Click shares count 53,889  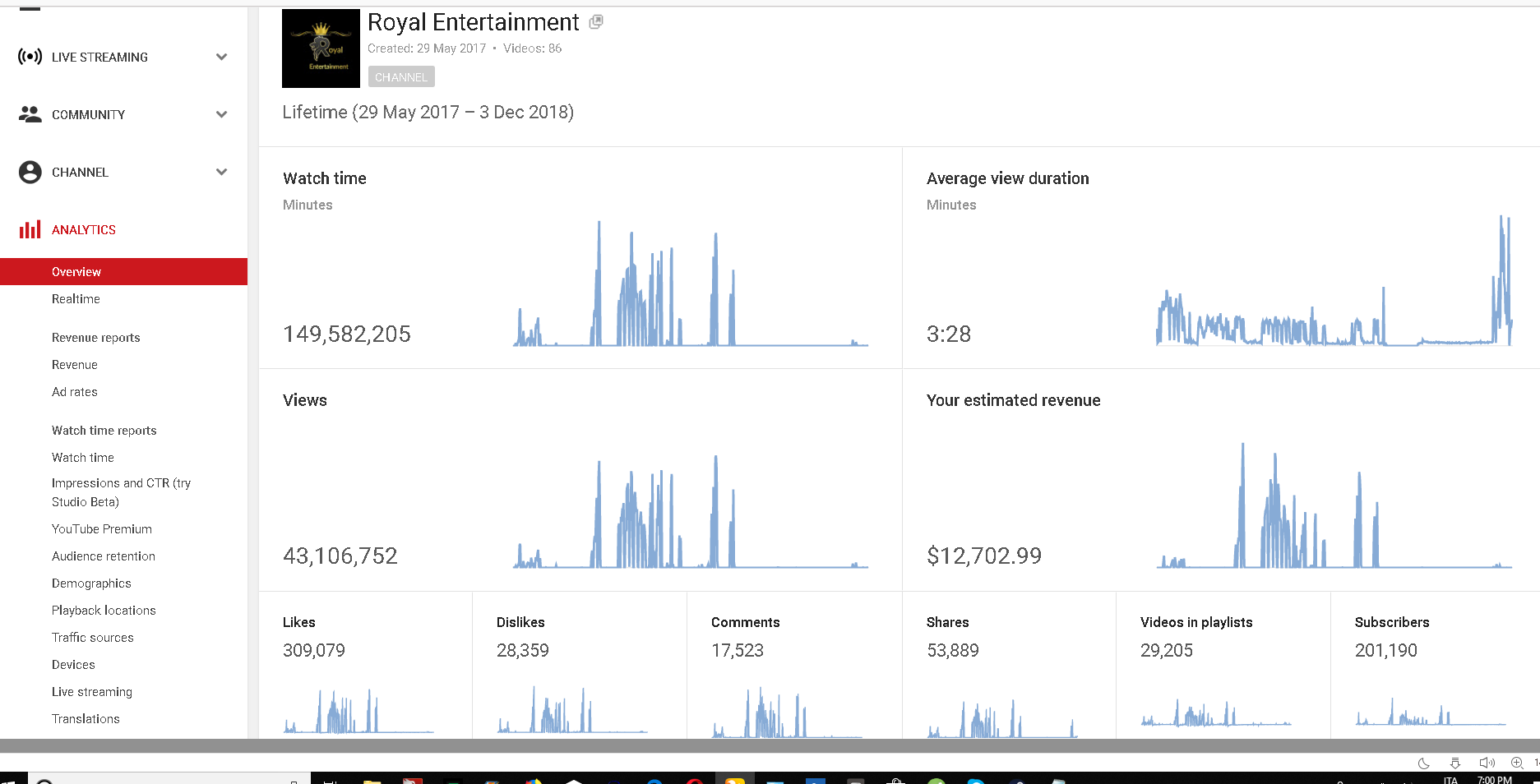[953, 650]
